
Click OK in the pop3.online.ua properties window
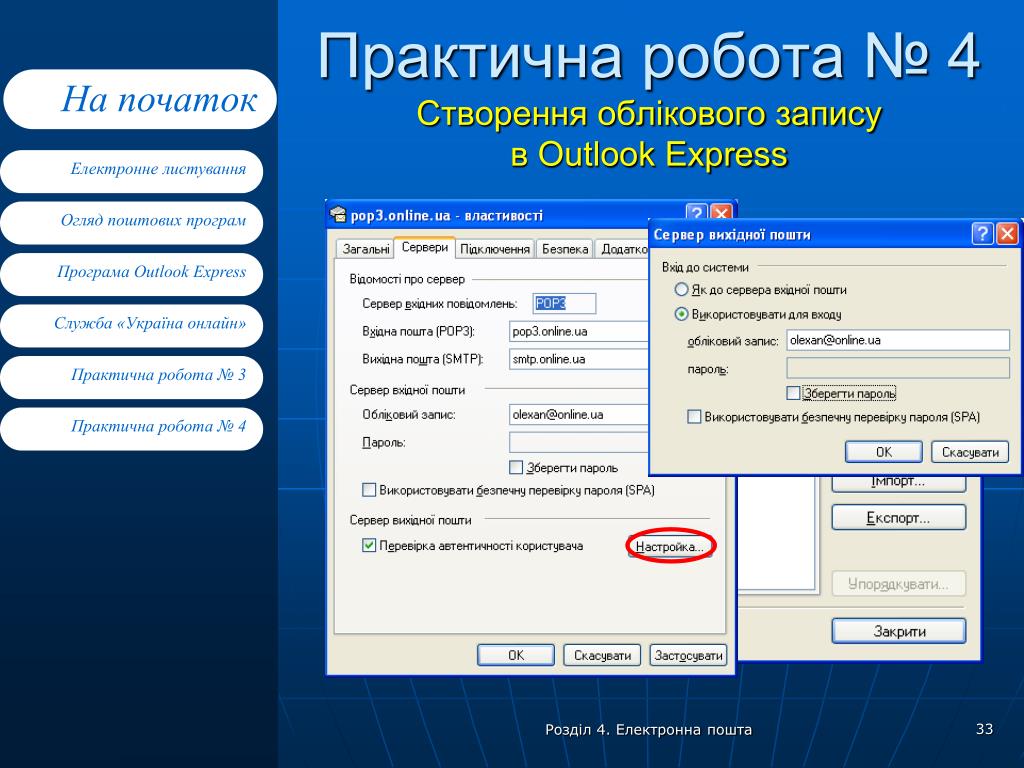tap(516, 655)
